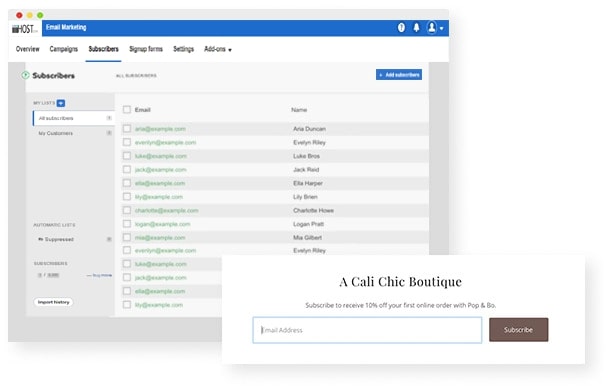
Task: Click the red close window button
Action: pyautogui.click(x=19, y=15)
